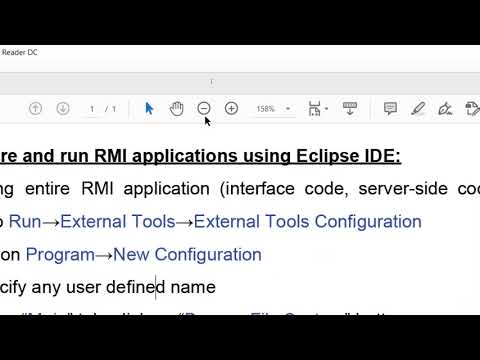Zoom out with the minus icon

[x=204, y=108]
